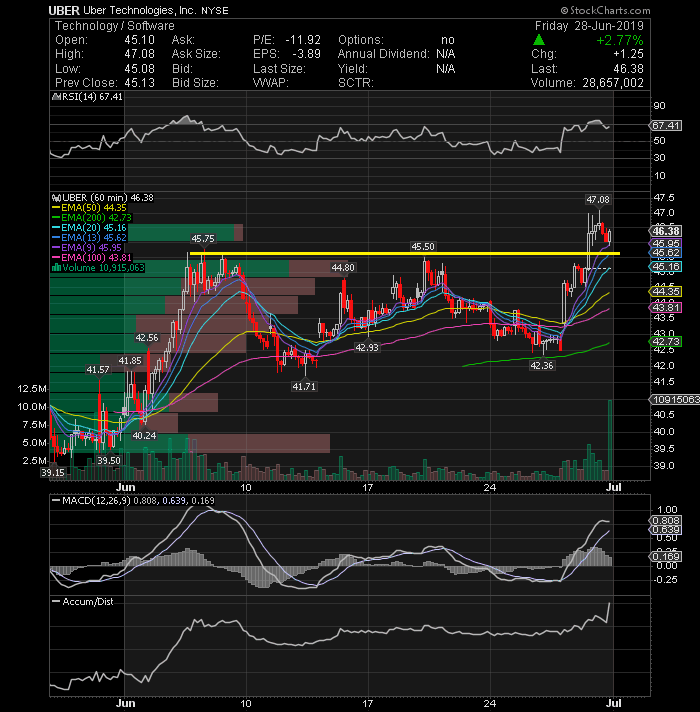Click the 45.75 price callout on chart
700x712 pixels.
tap(203, 239)
